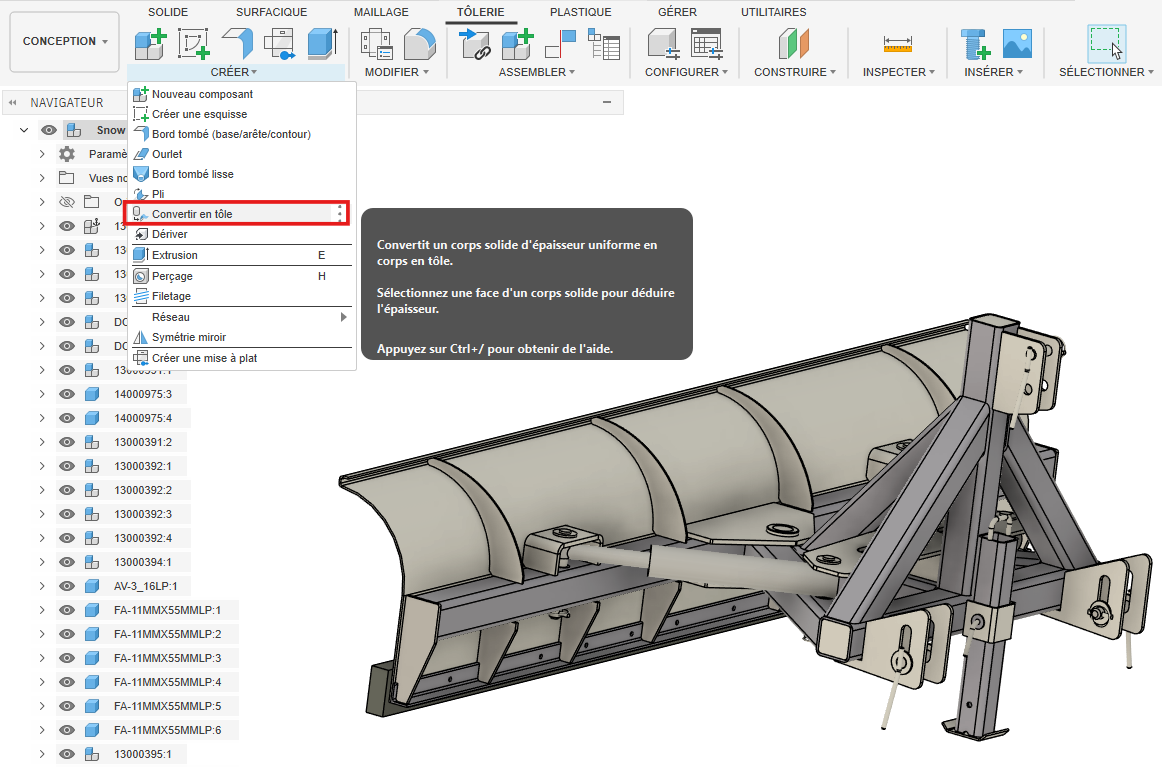
Task: Choose Convertir en tôle from the menu
Action: pos(192,214)
